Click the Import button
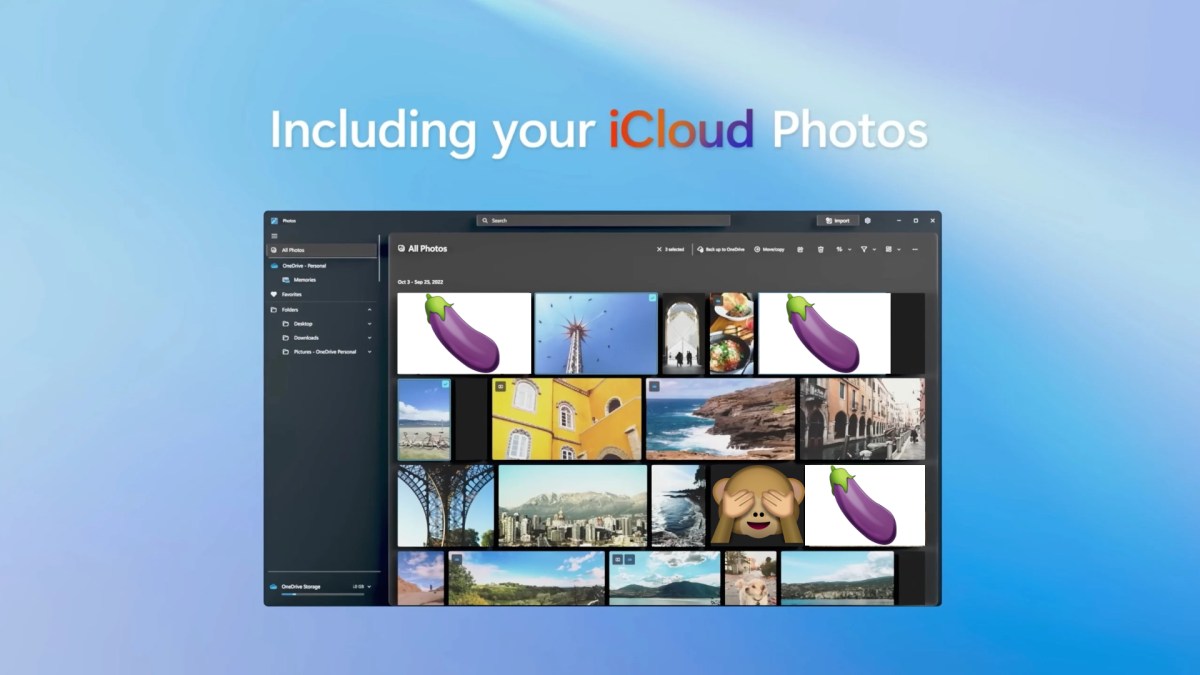Screen dimensions: 1200x675 tap(837, 220)
